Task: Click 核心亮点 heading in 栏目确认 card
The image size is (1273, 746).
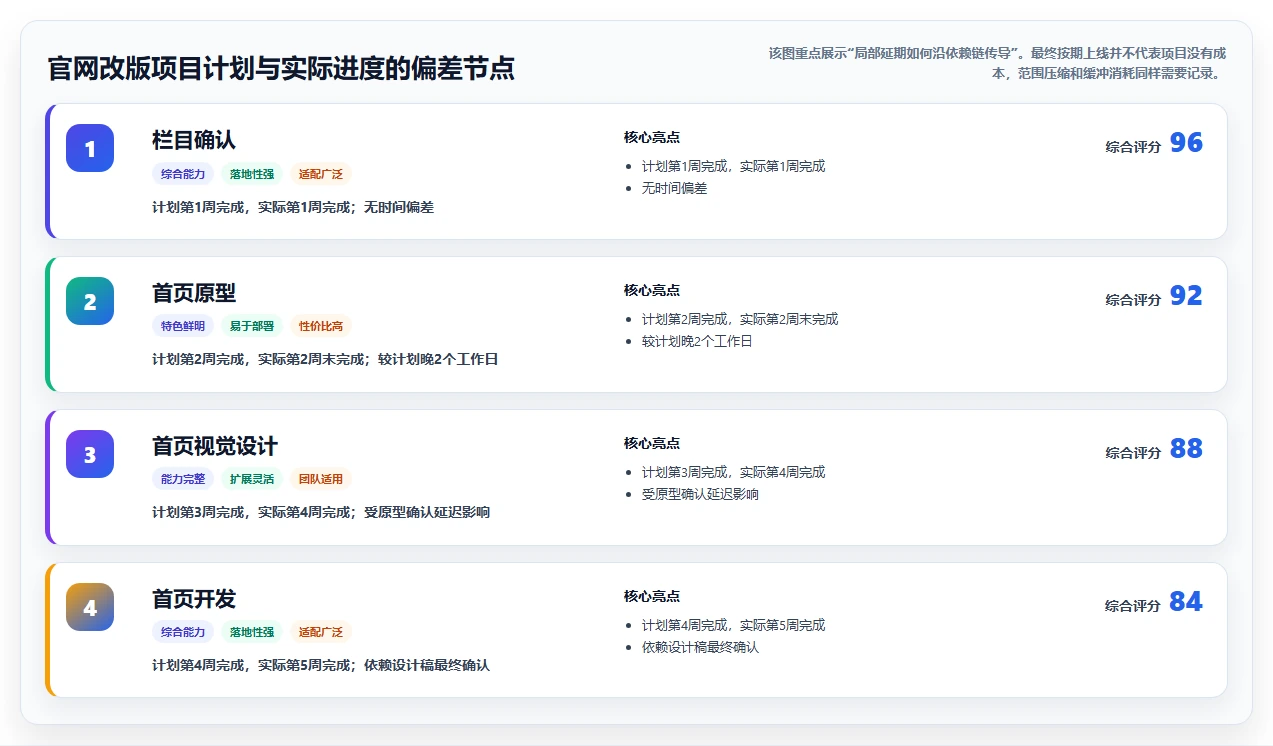Action: tap(652, 138)
